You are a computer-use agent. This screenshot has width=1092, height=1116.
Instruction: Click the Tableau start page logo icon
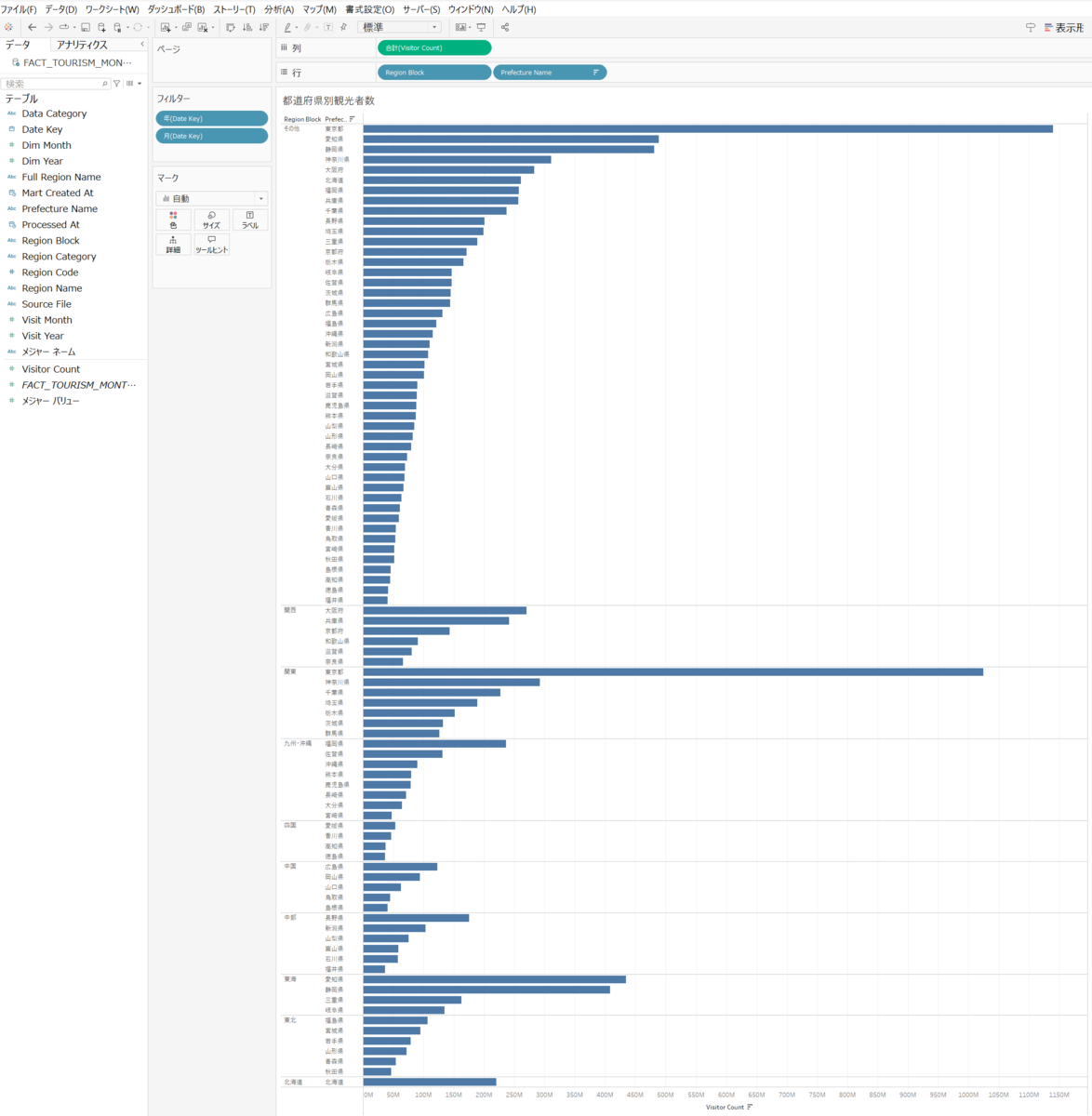pos(8,27)
